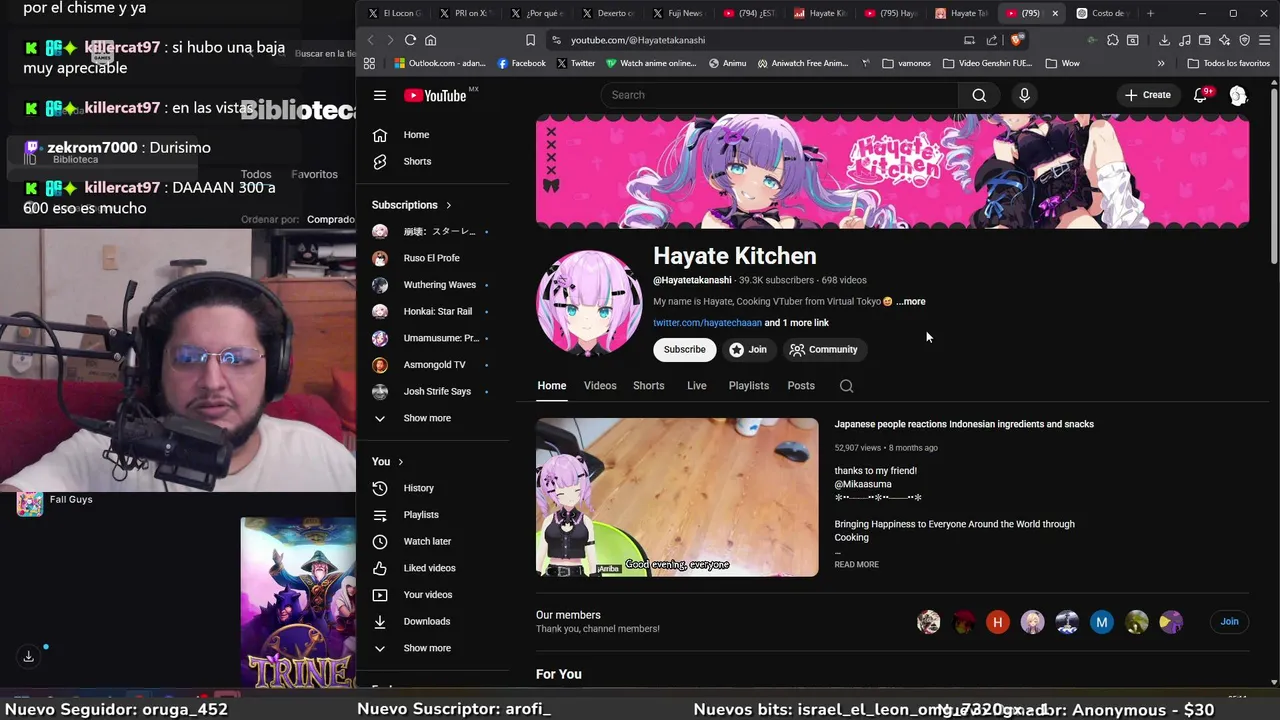
Task: Click the browser address bar URL
Action: click(x=638, y=40)
